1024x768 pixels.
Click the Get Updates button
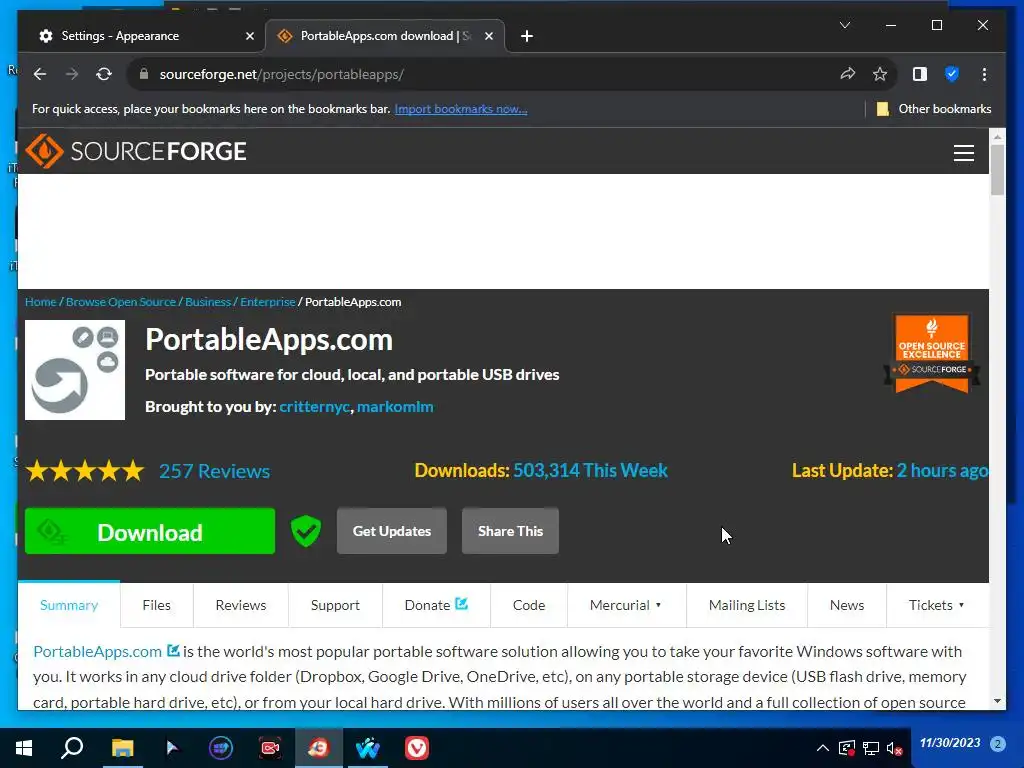pos(392,531)
